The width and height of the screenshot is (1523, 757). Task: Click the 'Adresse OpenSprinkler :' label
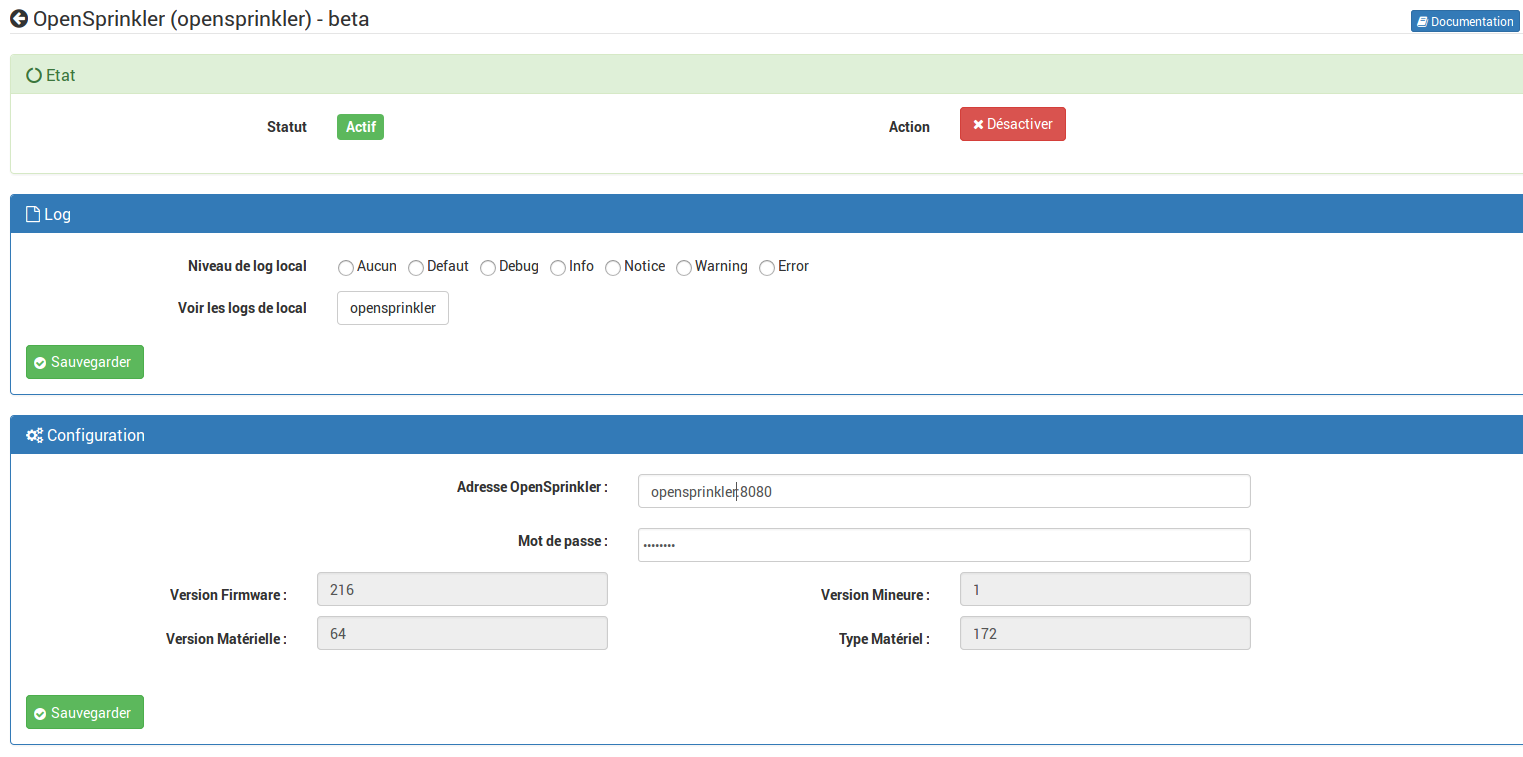(532, 487)
